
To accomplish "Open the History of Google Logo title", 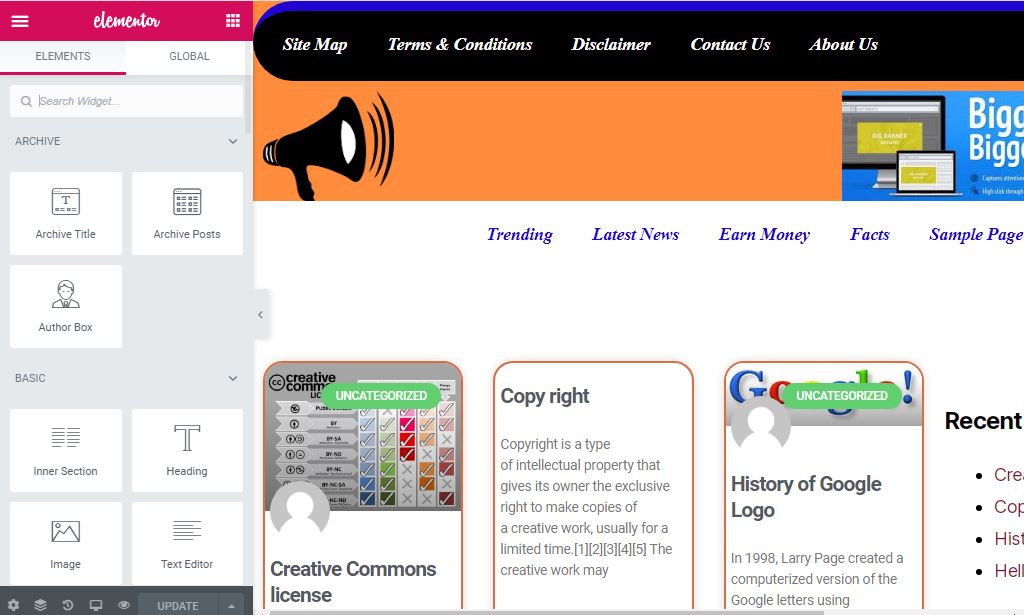I will [x=806, y=496].
